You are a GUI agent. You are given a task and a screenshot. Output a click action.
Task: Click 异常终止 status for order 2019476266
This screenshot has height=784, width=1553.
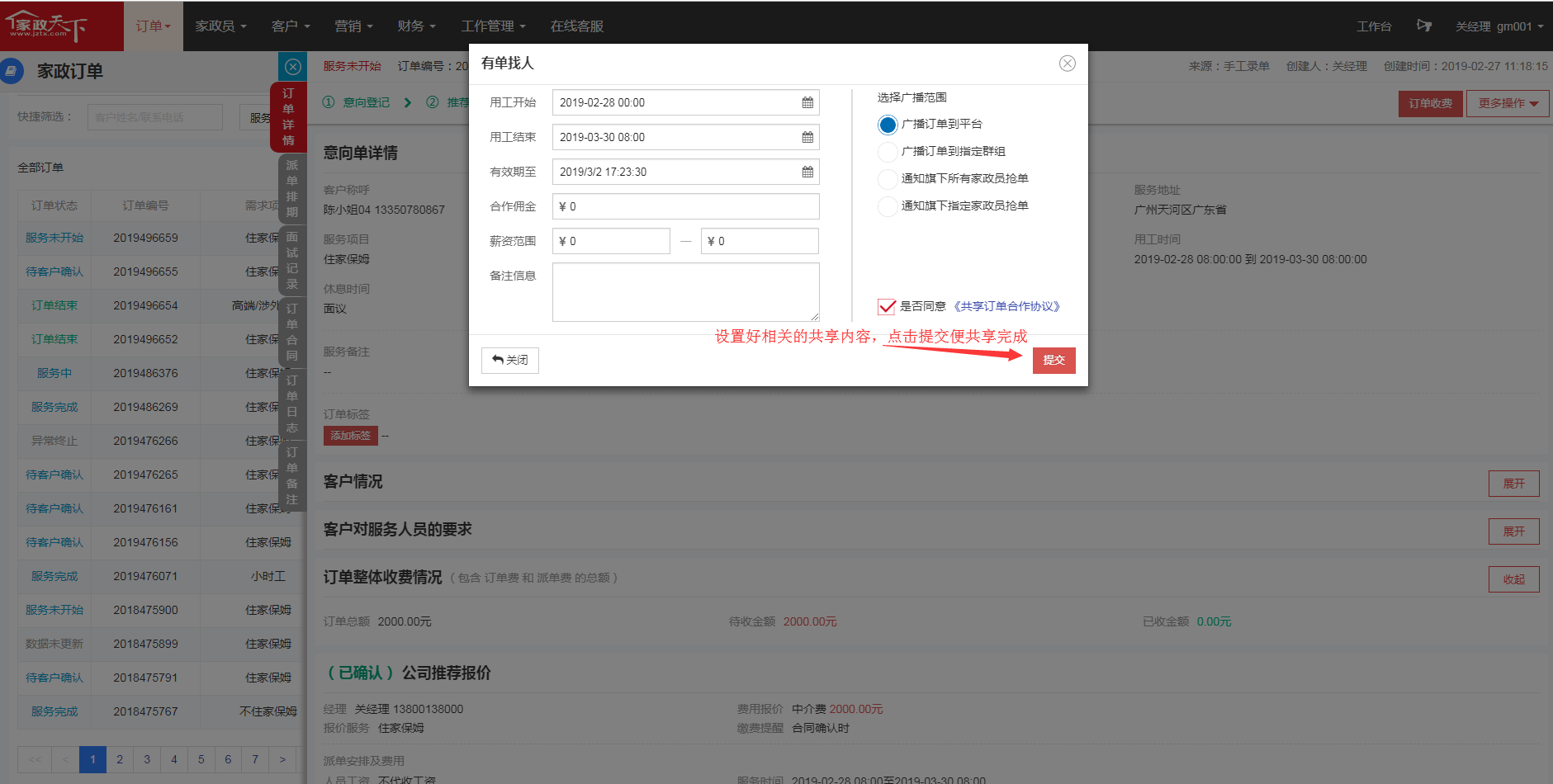[x=54, y=441]
